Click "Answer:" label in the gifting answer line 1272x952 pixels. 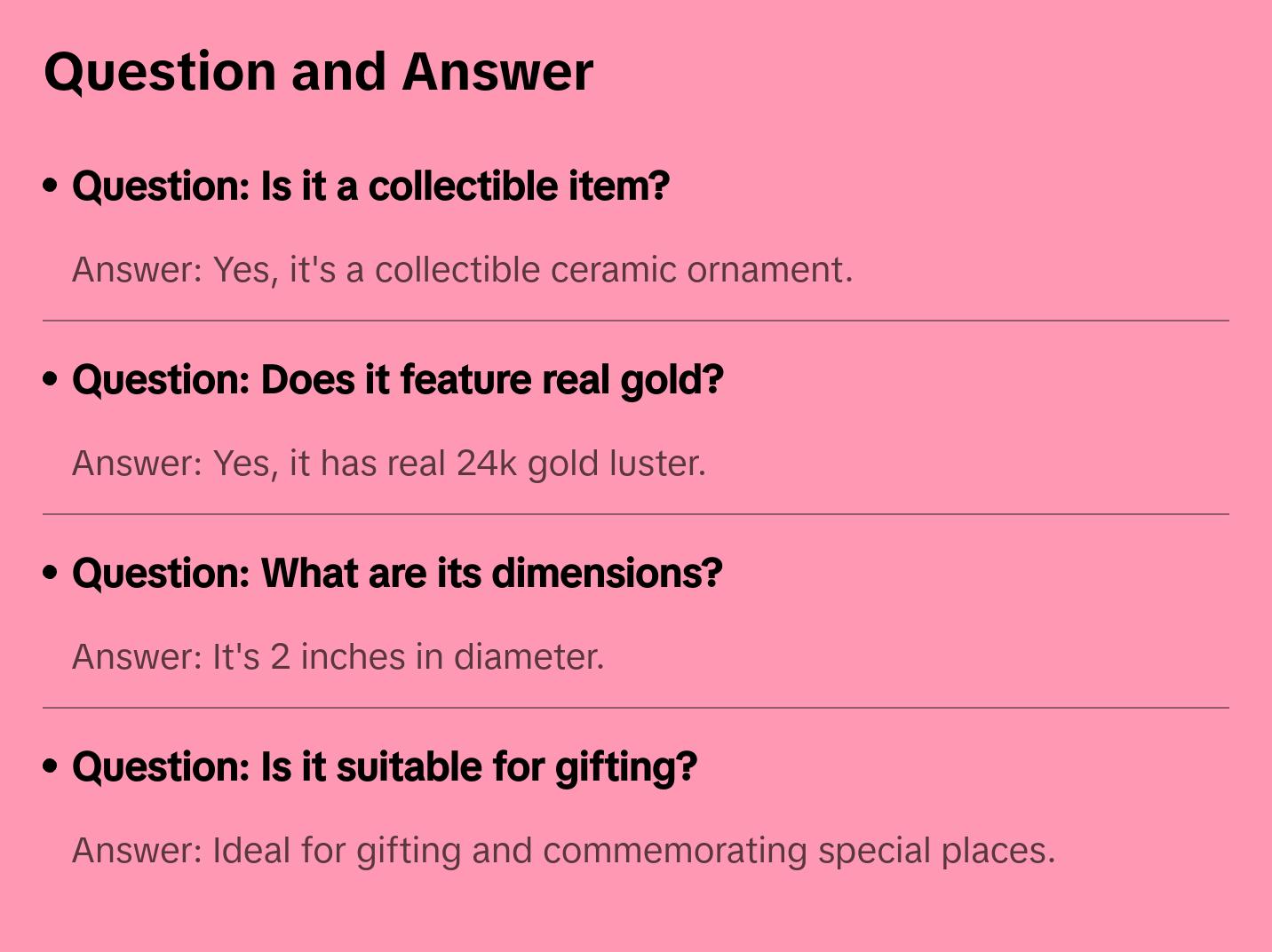(138, 851)
